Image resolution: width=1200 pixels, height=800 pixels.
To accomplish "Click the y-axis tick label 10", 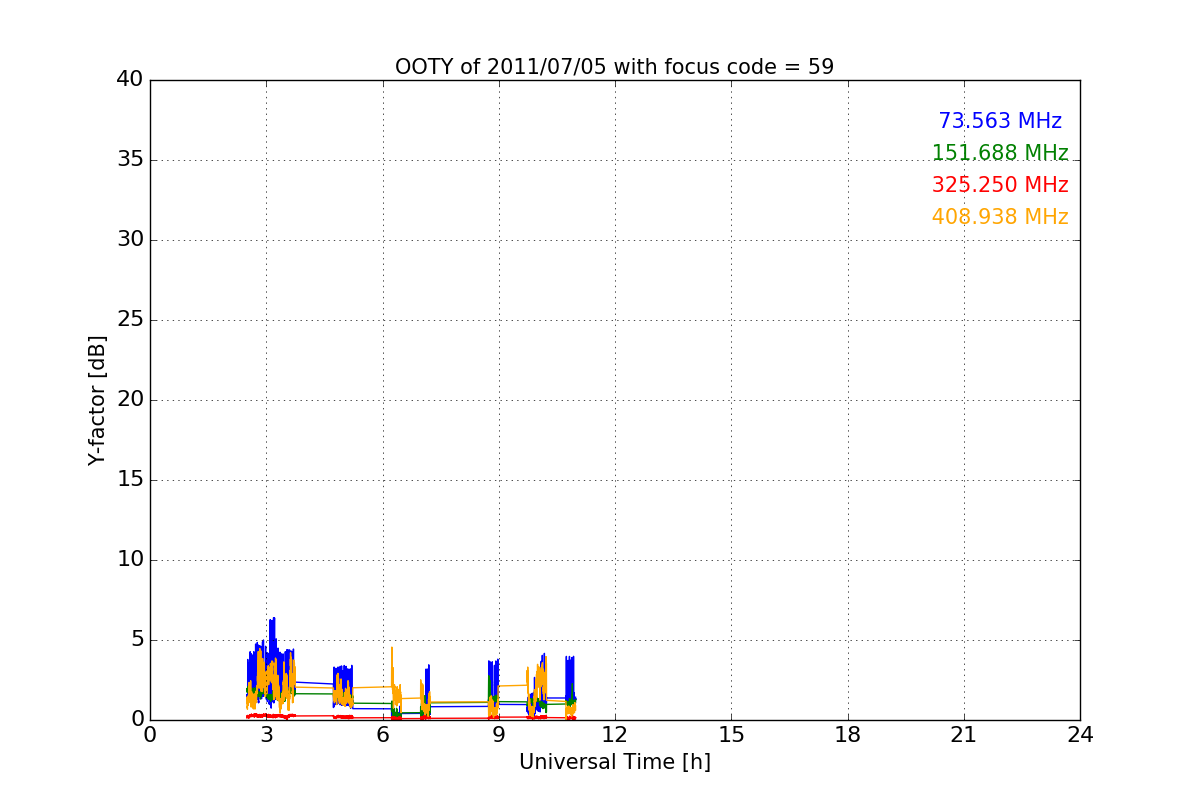I will 130,560.
